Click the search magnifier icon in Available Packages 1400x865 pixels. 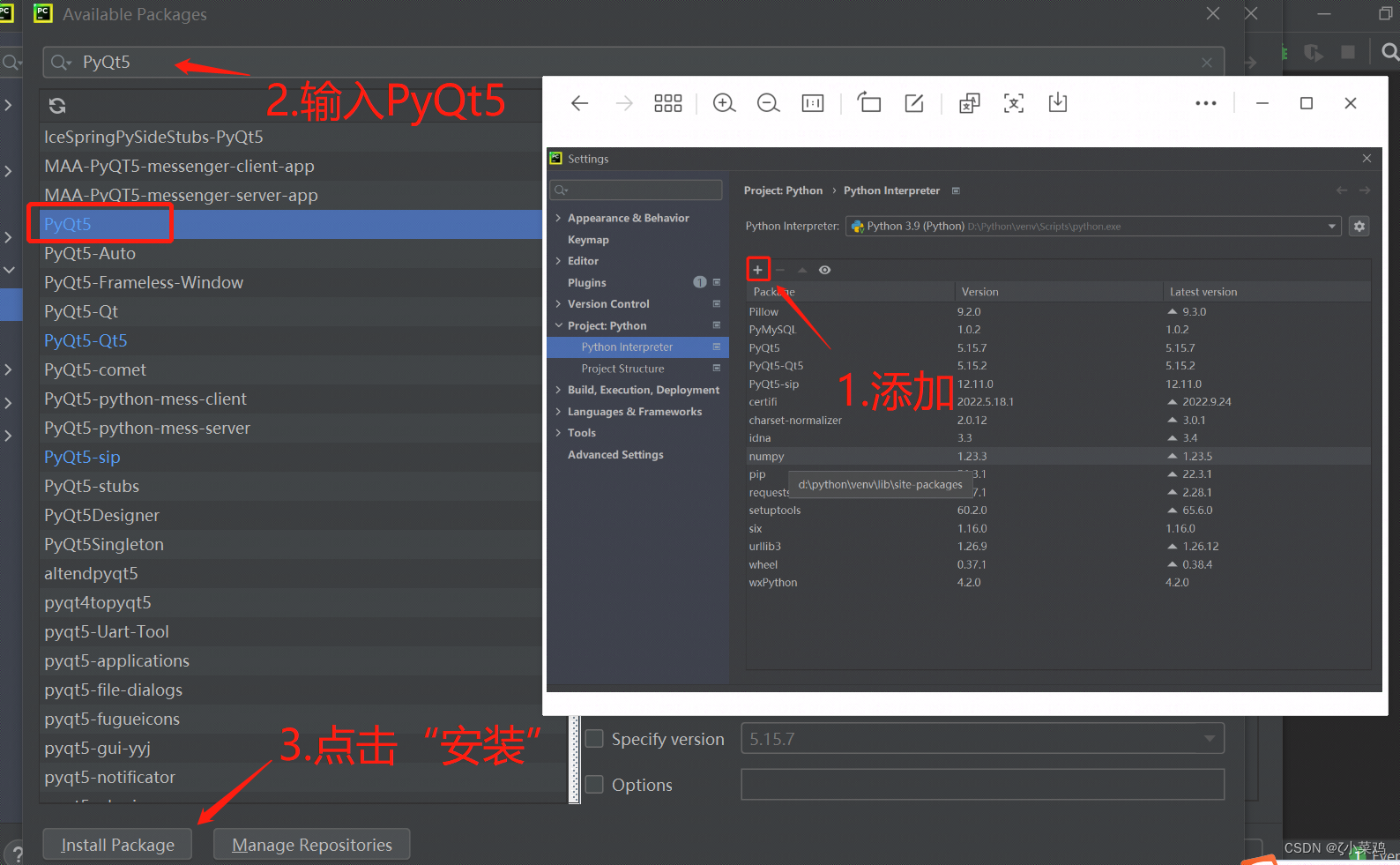pos(61,63)
